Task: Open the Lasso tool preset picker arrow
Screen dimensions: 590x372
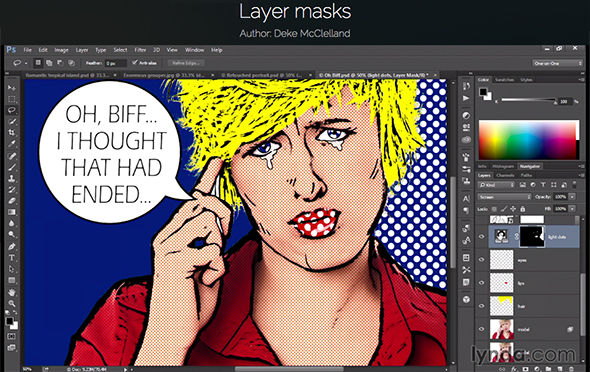Action: click(x=26, y=63)
